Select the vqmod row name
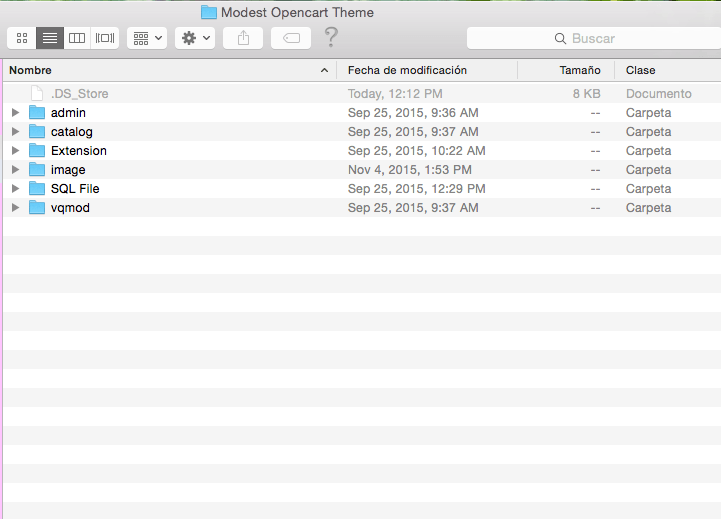721x519 pixels. click(x=70, y=208)
